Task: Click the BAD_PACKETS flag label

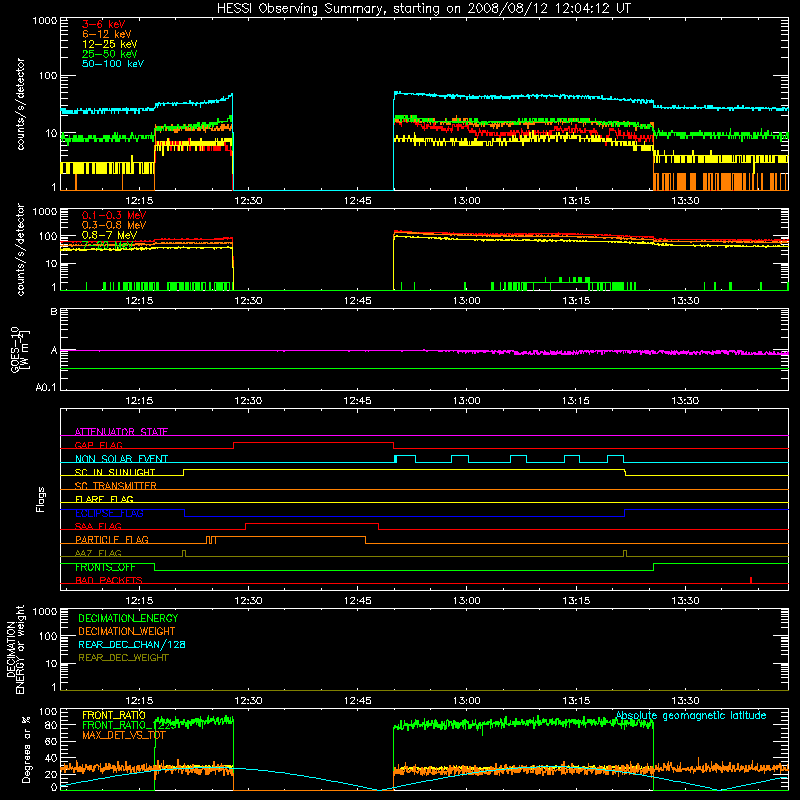Action: point(109,580)
